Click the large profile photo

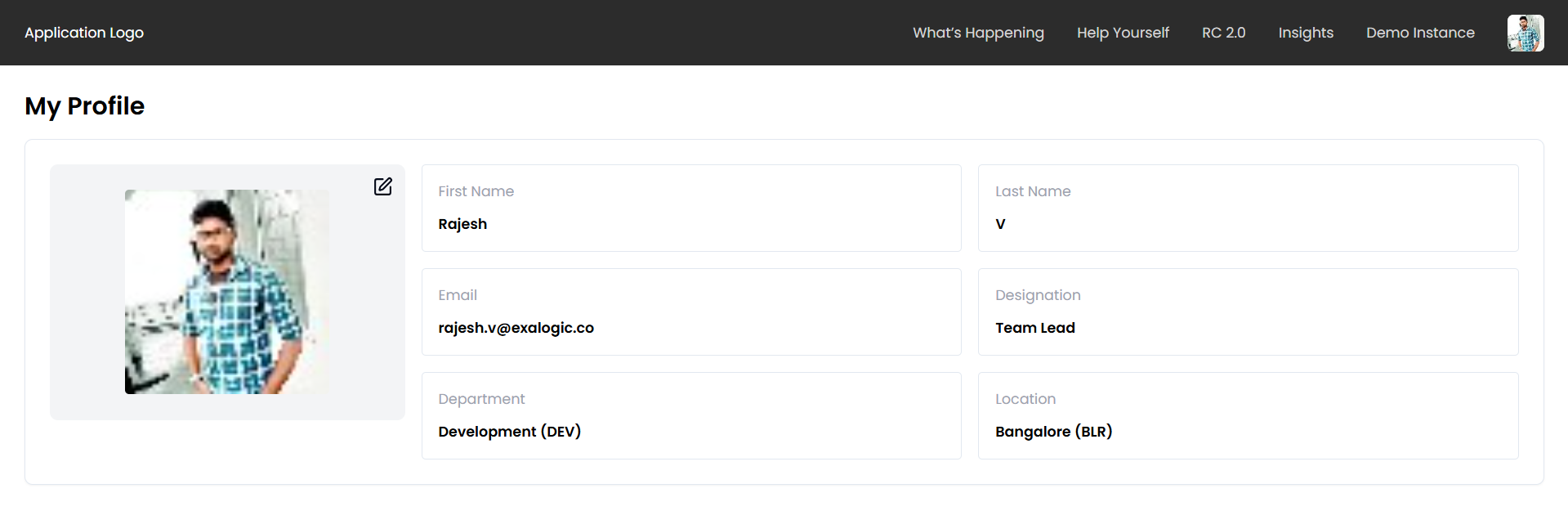(x=227, y=292)
